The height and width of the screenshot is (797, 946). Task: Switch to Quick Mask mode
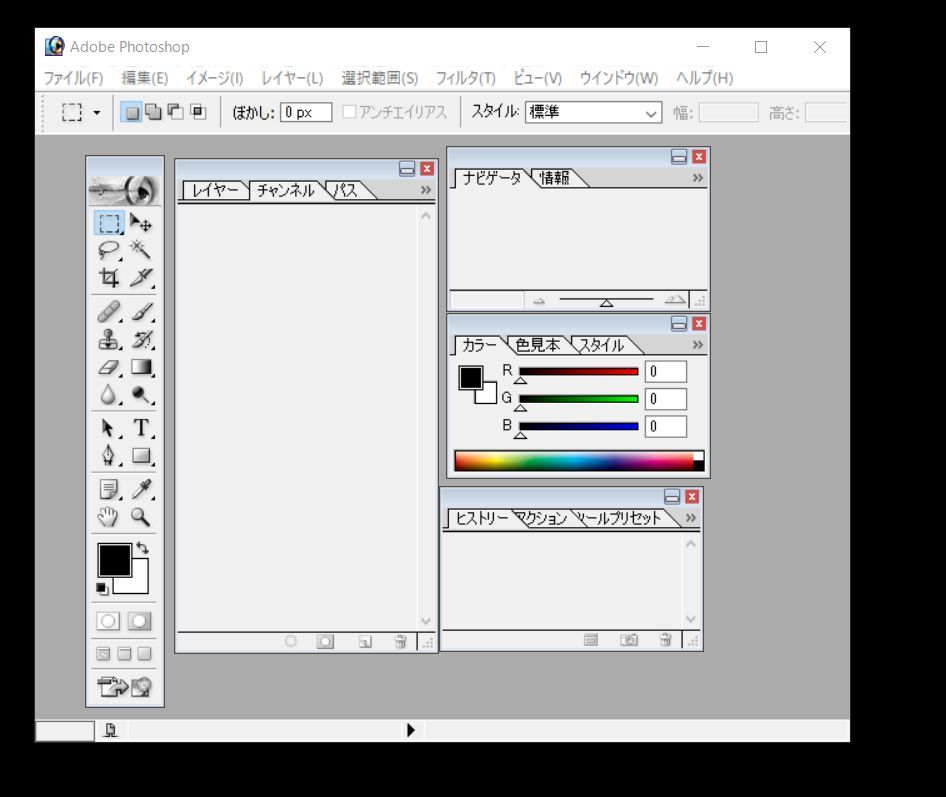[x=139, y=621]
